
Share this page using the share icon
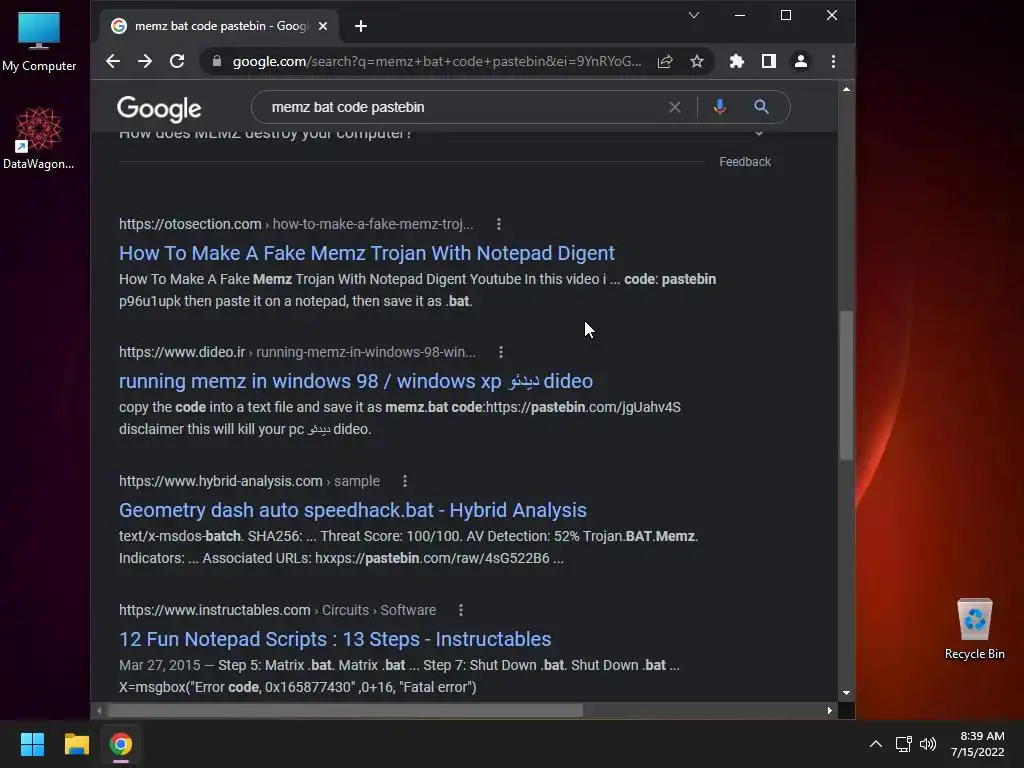(665, 61)
